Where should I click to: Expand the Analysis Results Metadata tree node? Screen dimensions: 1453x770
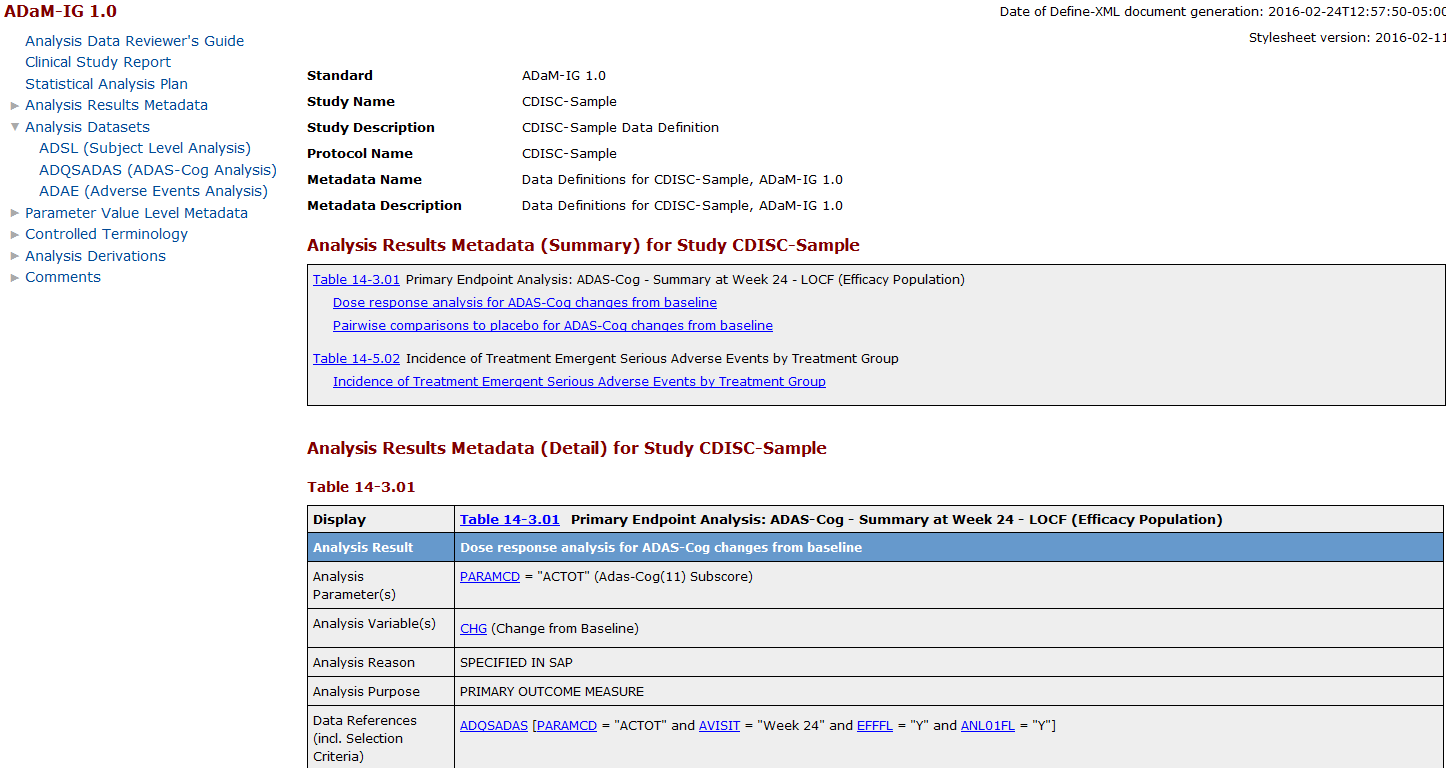pyautogui.click(x=15, y=106)
